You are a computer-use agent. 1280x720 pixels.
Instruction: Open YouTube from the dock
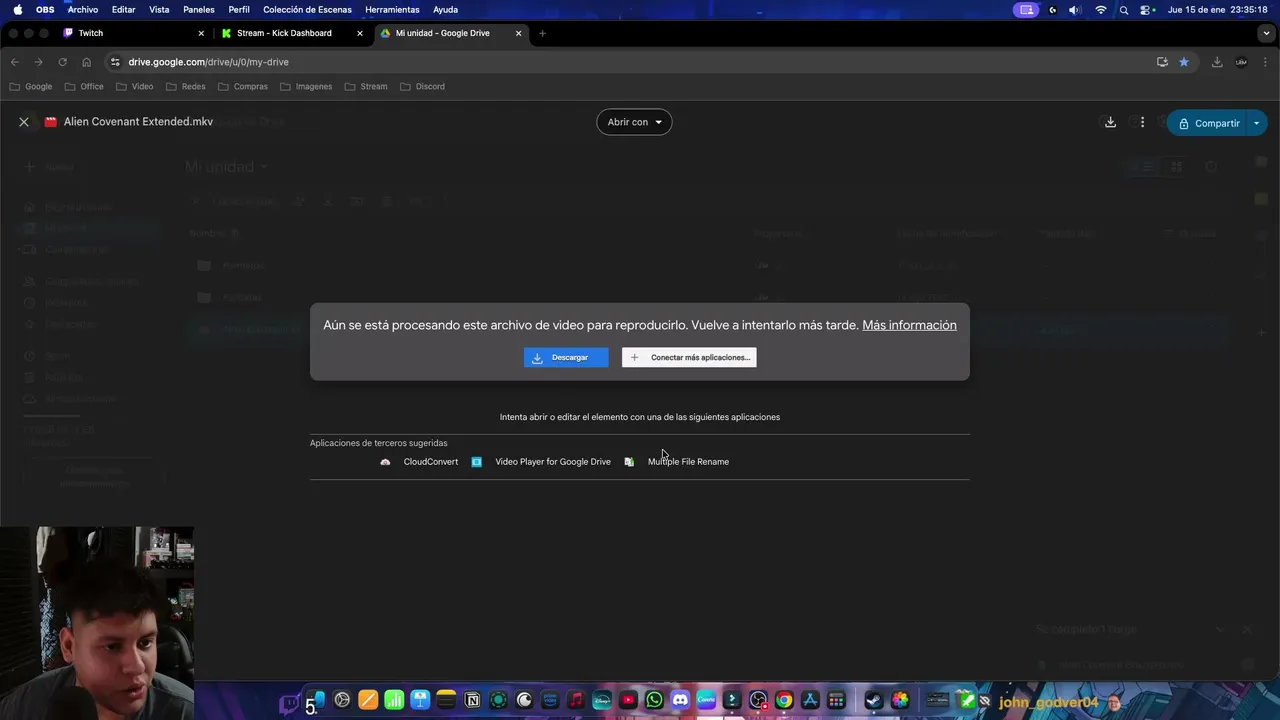pyautogui.click(x=628, y=700)
